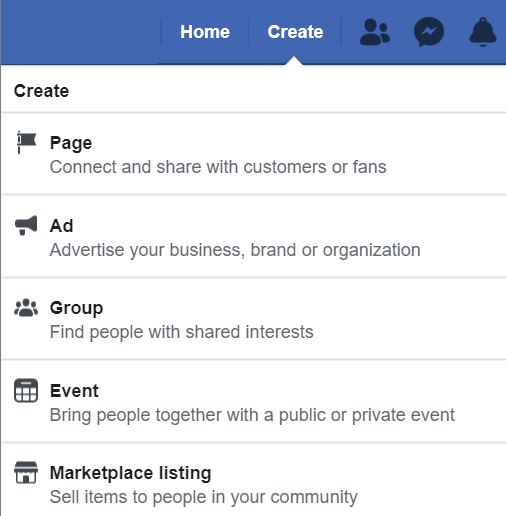Click the Page flag icon
506x516 pixels.
(26, 143)
